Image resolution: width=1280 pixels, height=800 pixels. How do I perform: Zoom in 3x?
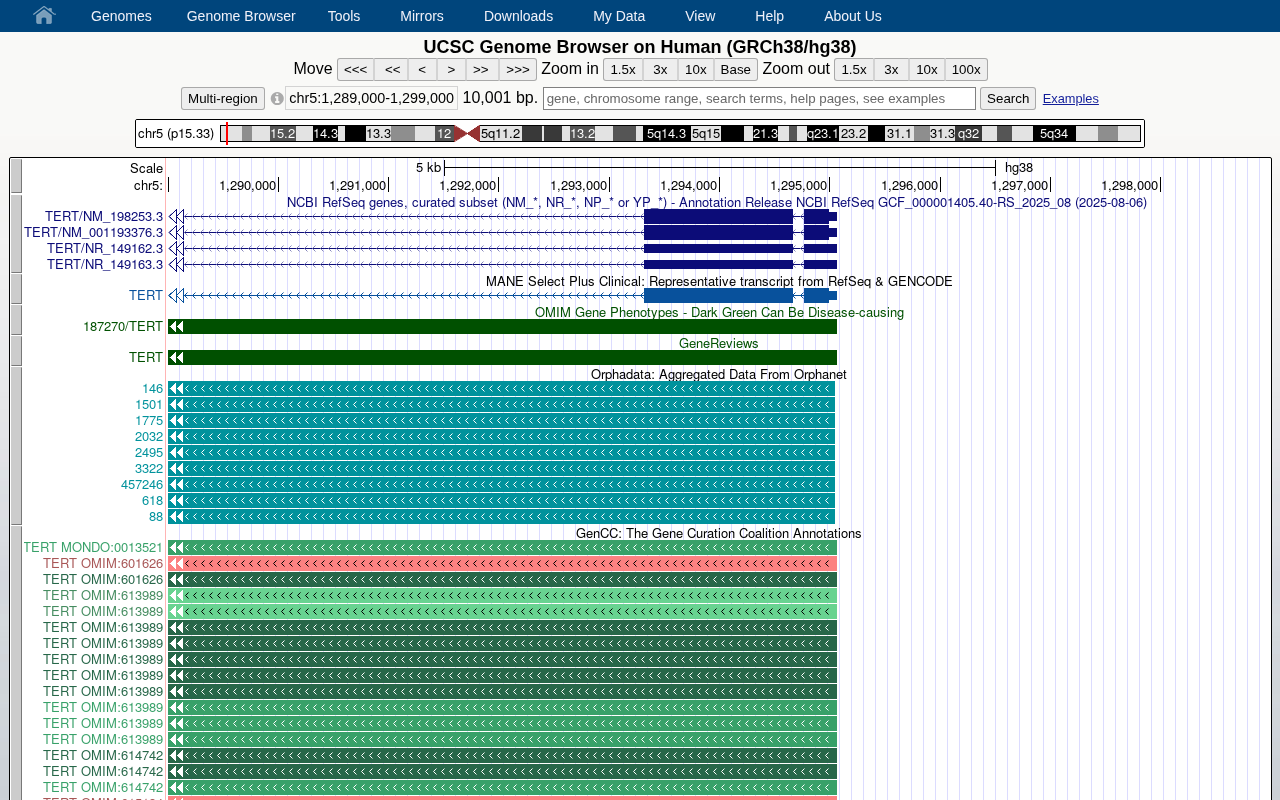660,69
